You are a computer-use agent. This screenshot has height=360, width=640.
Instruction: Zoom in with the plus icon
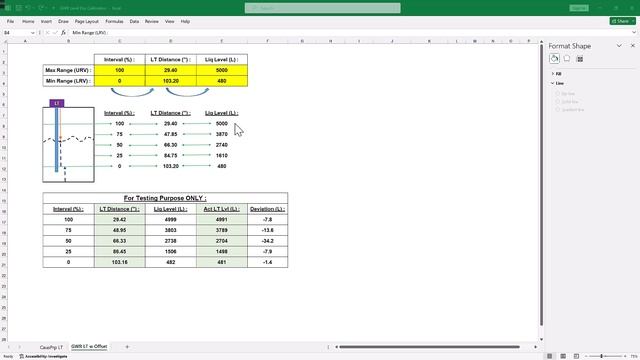[625, 356]
